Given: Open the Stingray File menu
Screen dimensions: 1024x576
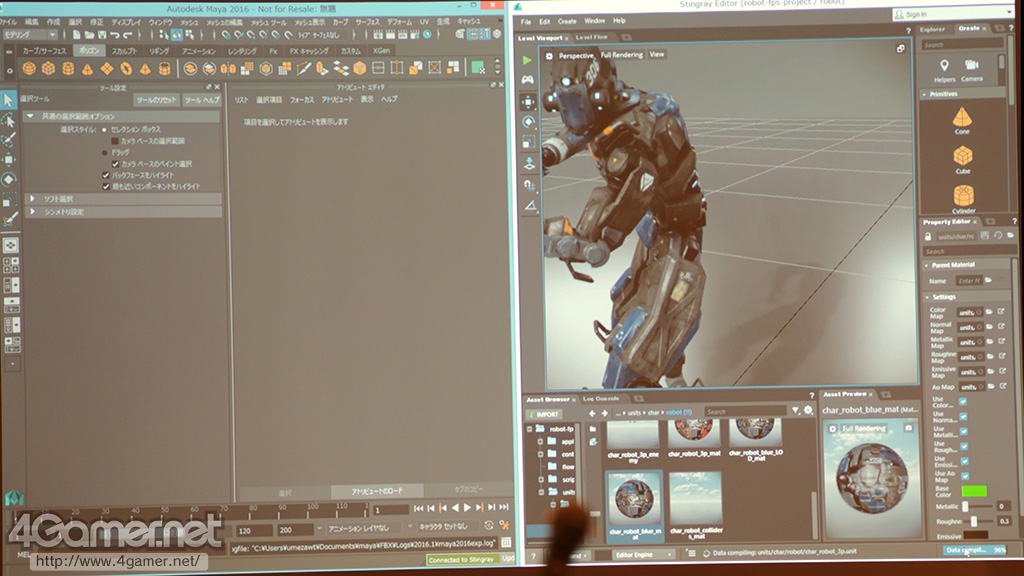Looking at the screenshot, I should click(x=526, y=22).
